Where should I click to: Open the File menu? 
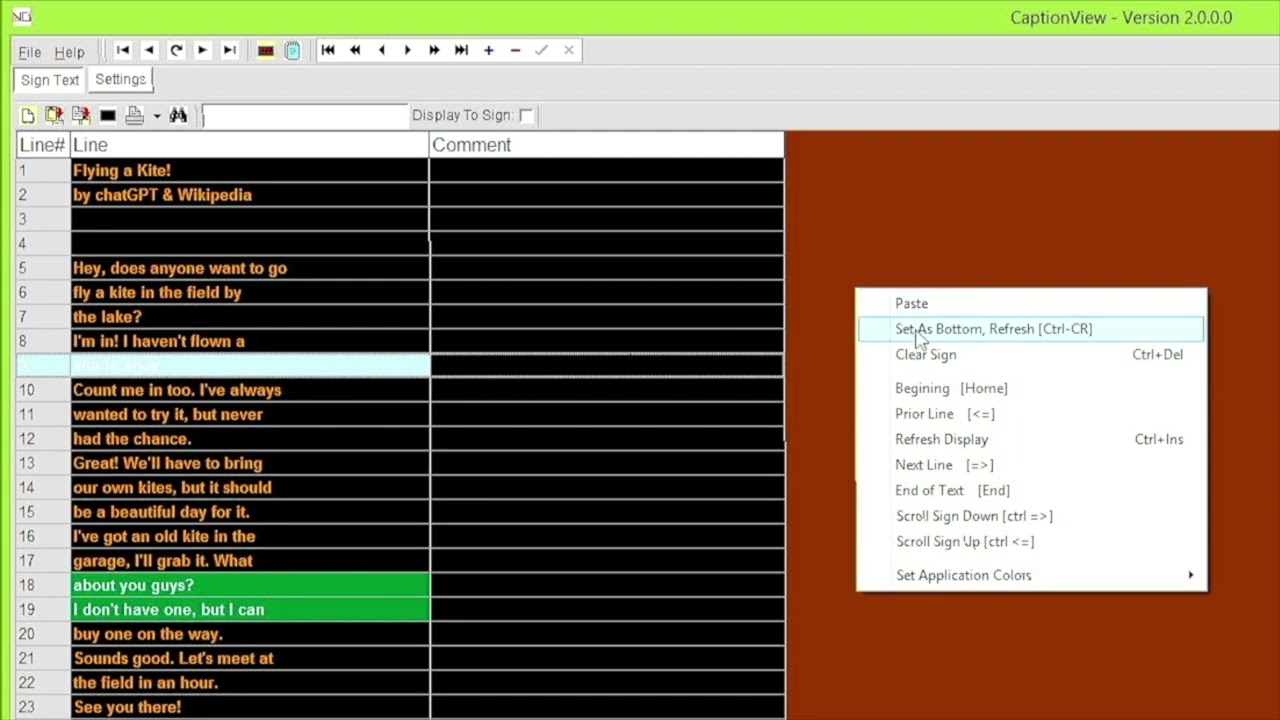click(29, 52)
